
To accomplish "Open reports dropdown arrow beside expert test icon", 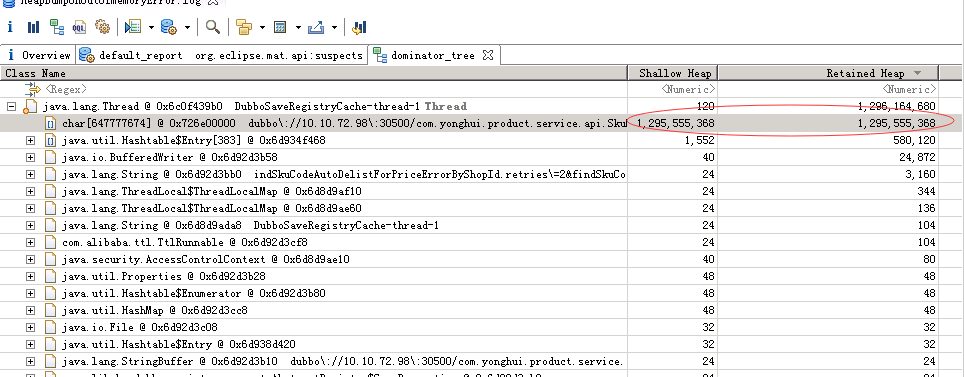I will pos(151,28).
